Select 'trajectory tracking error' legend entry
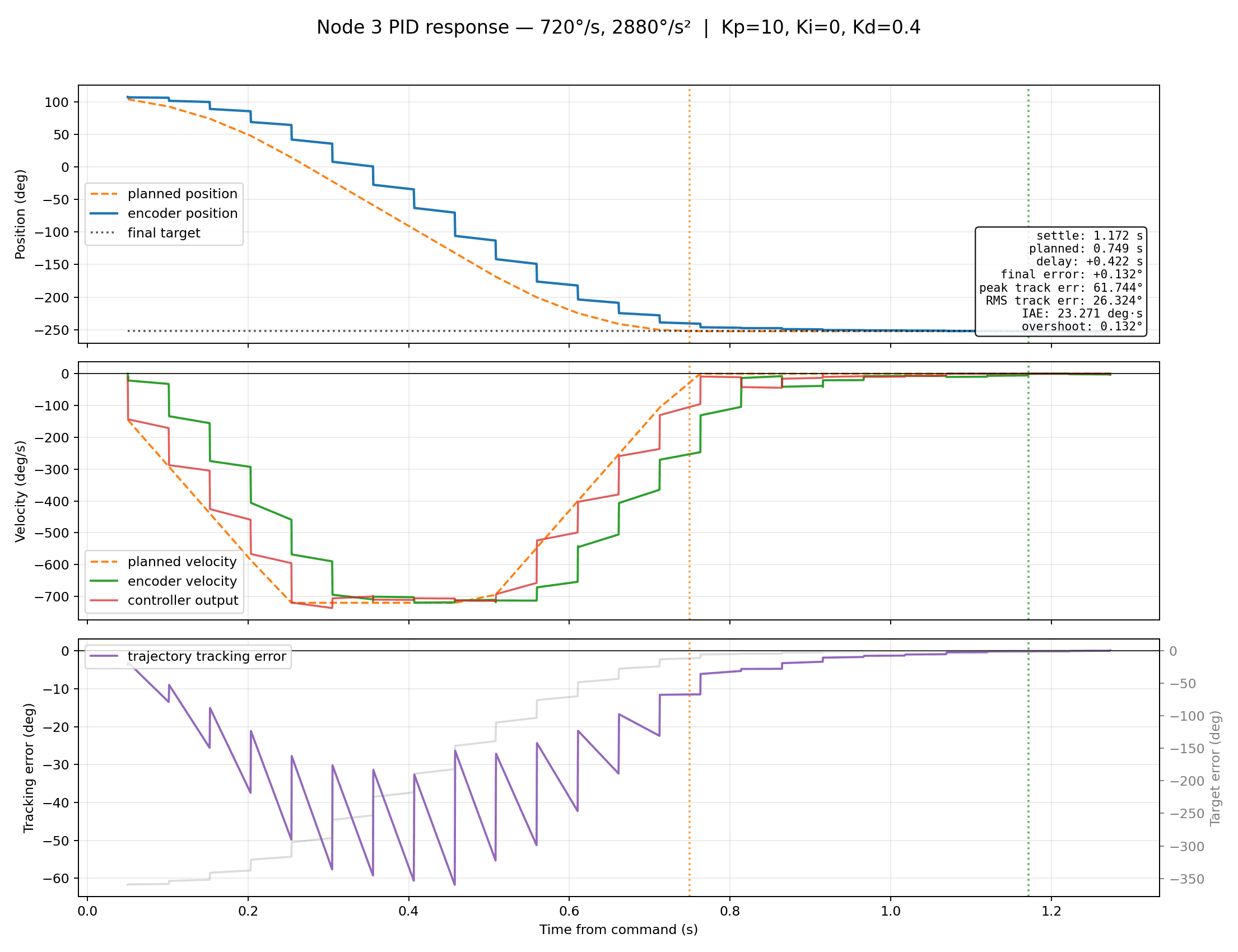This screenshot has height=952, width=1238. pos(188,656)
